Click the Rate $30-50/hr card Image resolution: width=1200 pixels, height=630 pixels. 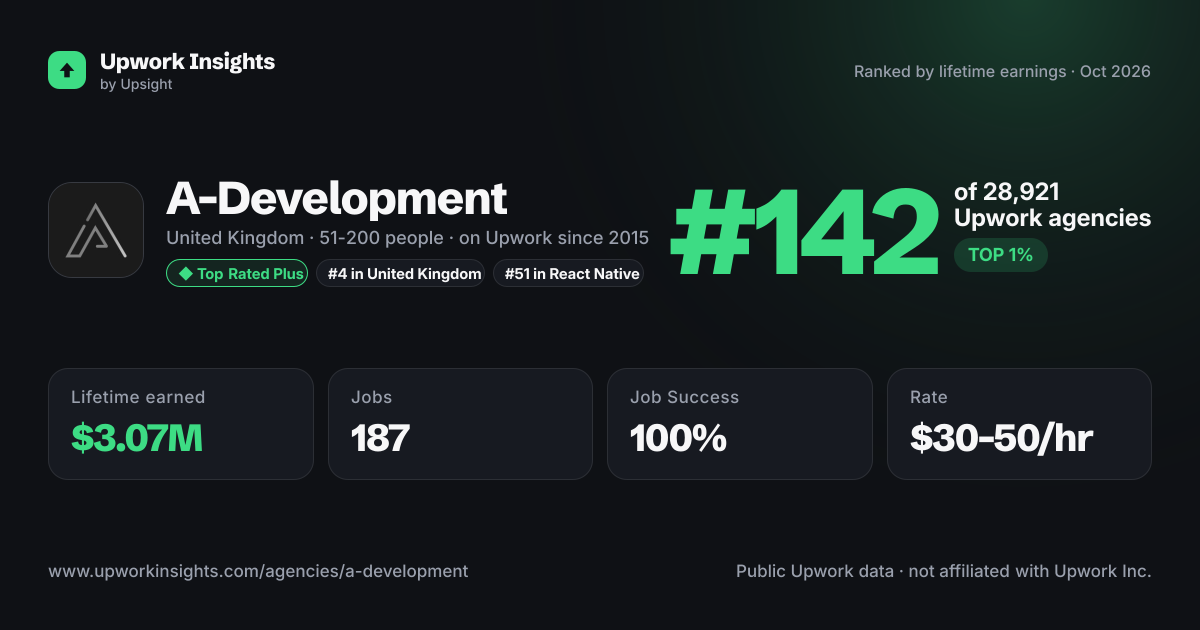pyautogui.click(x=1019, y=424)
